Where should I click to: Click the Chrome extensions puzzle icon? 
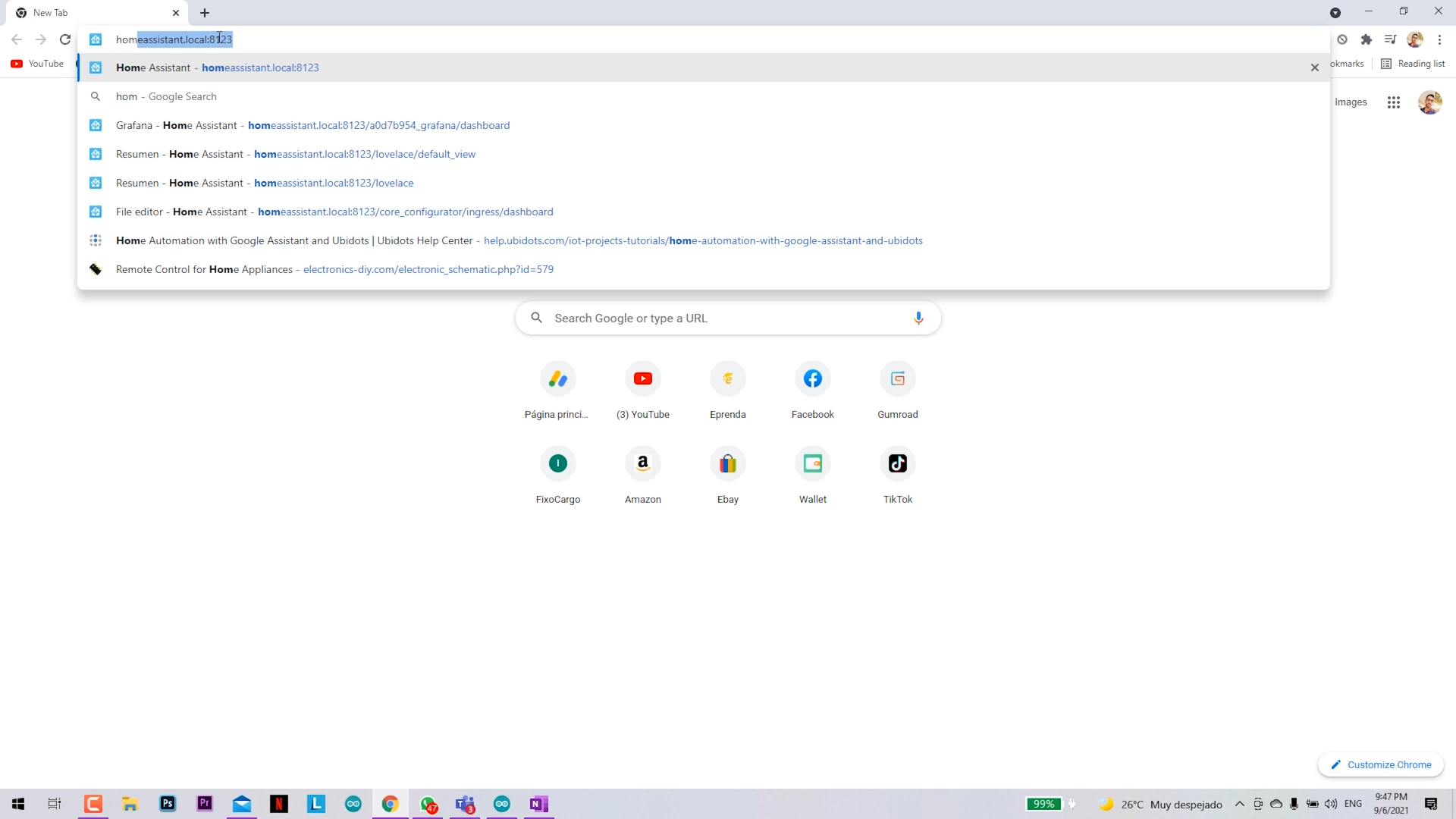click(x=1367, y=39)
